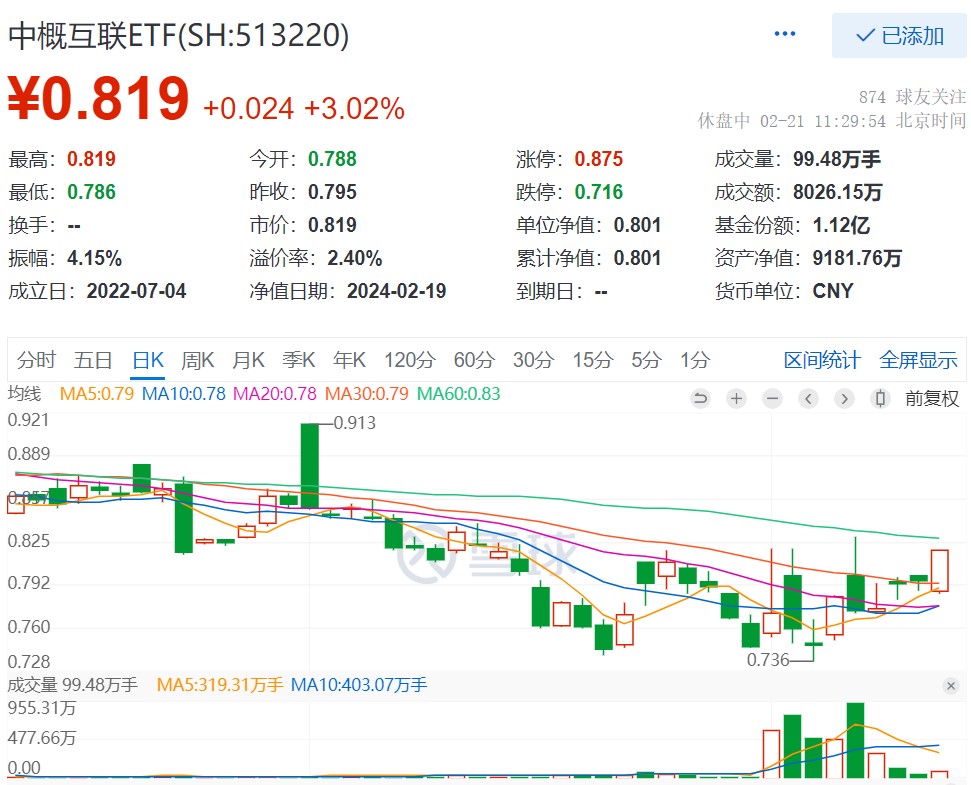Reset the chart using the undo arrow icon
Screen dimensions: 971x785
(700, 398)
